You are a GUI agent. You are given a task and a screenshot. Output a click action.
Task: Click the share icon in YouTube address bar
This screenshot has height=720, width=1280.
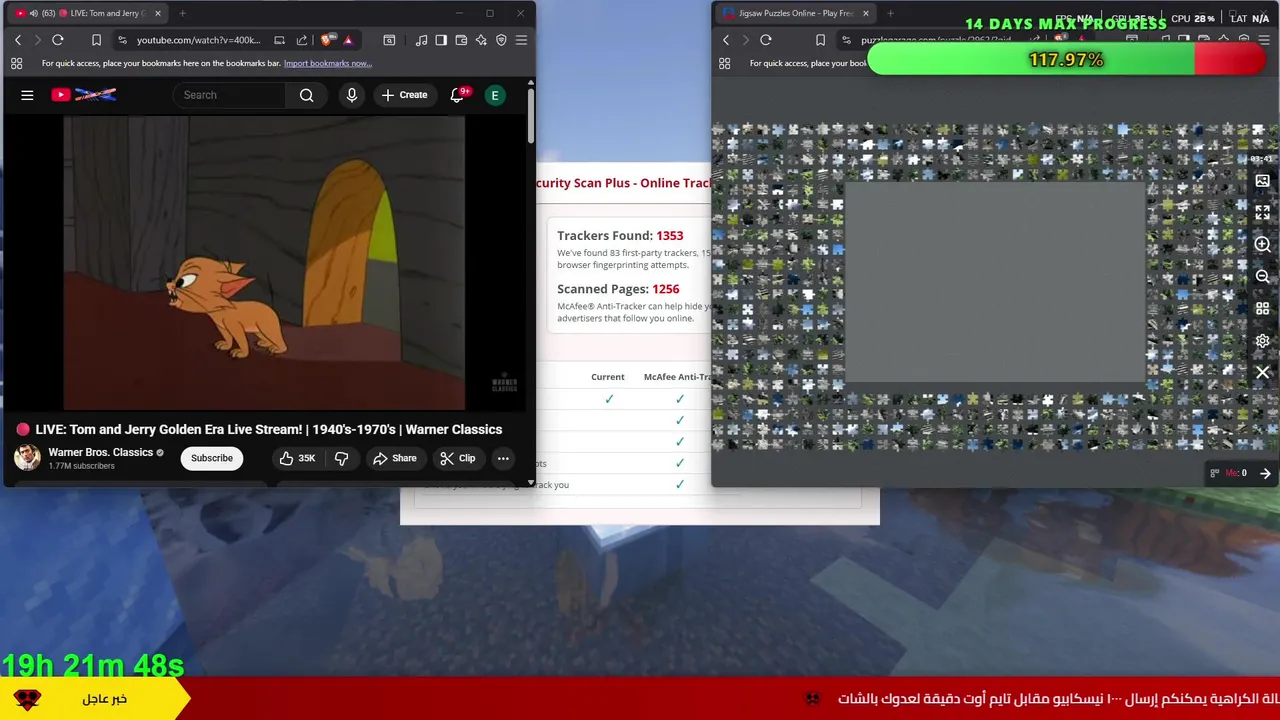coord(302,40)
